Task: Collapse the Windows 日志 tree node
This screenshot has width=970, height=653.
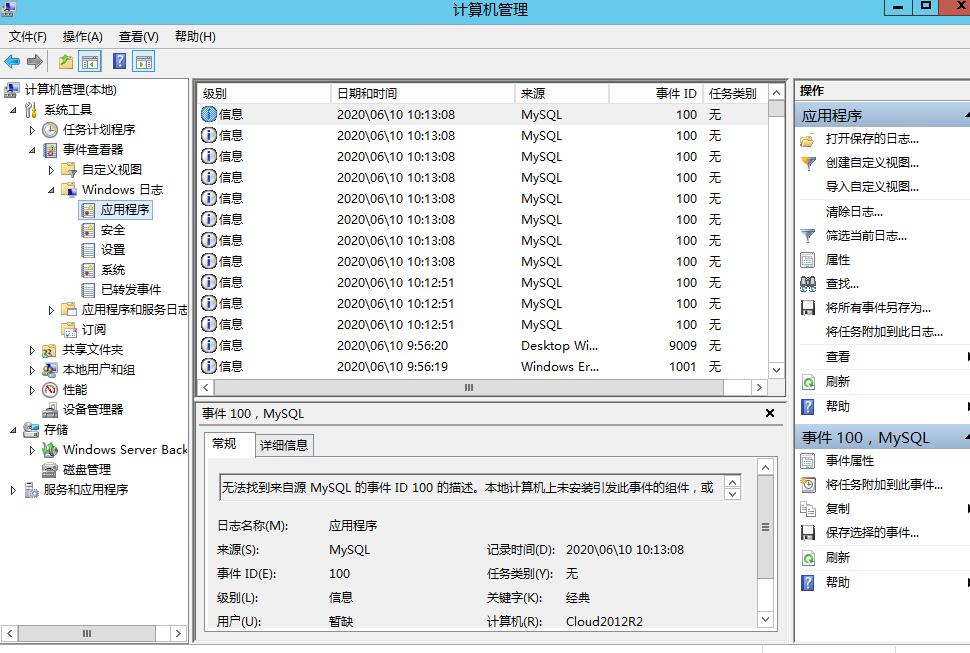Action: (x=51, y=190)
